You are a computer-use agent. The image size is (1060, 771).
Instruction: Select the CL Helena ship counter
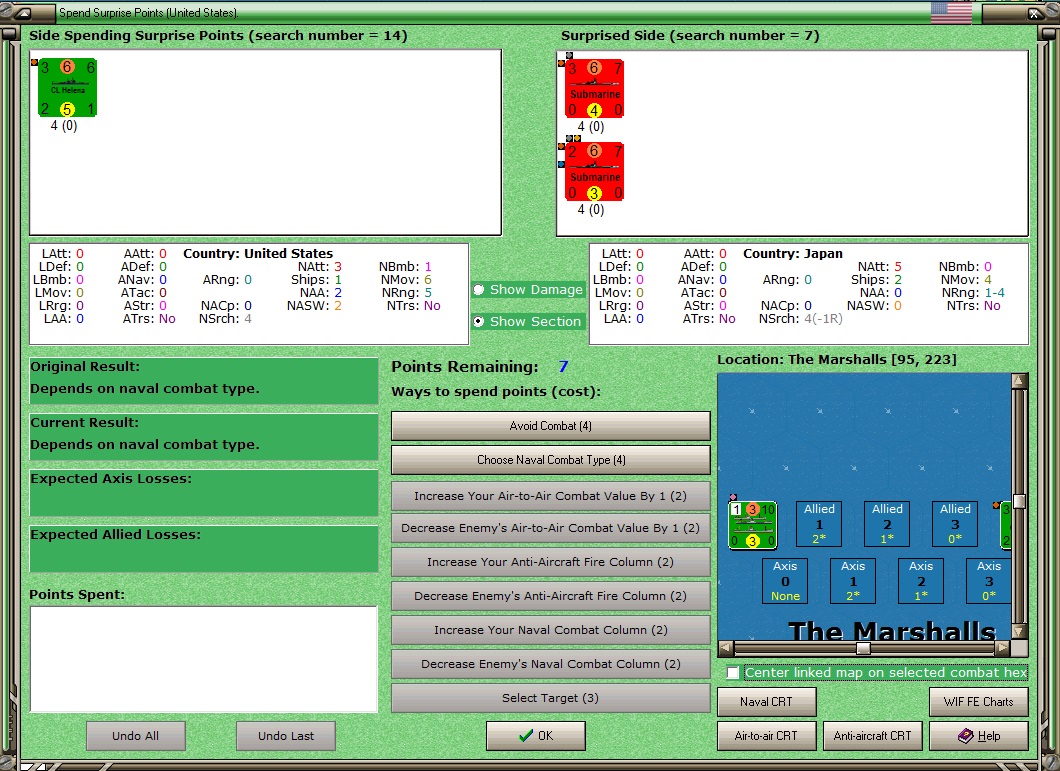[x=67, y=87]
